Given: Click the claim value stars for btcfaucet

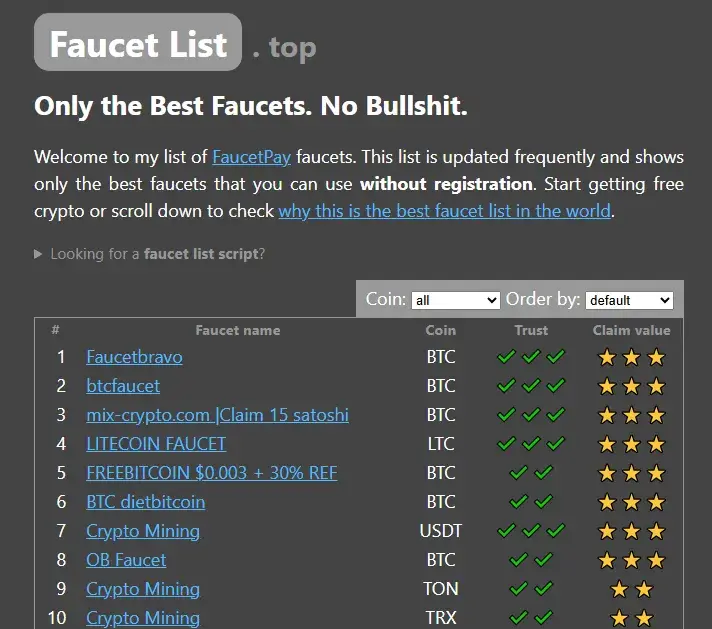Looking at the screenshot, I should (632, 386).
